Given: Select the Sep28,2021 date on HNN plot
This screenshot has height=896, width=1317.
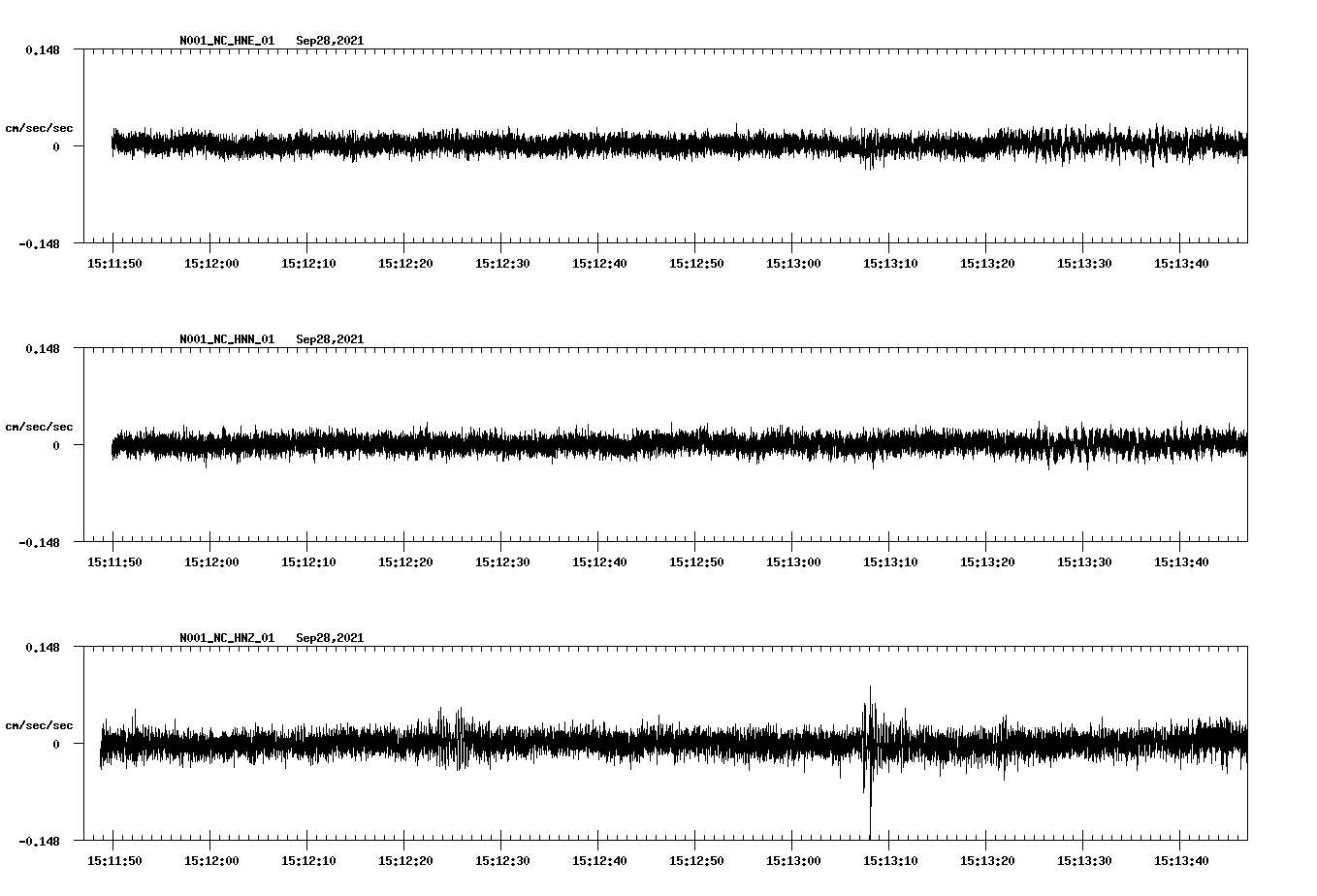Looking at the screenshot, I should click(330, 339).
